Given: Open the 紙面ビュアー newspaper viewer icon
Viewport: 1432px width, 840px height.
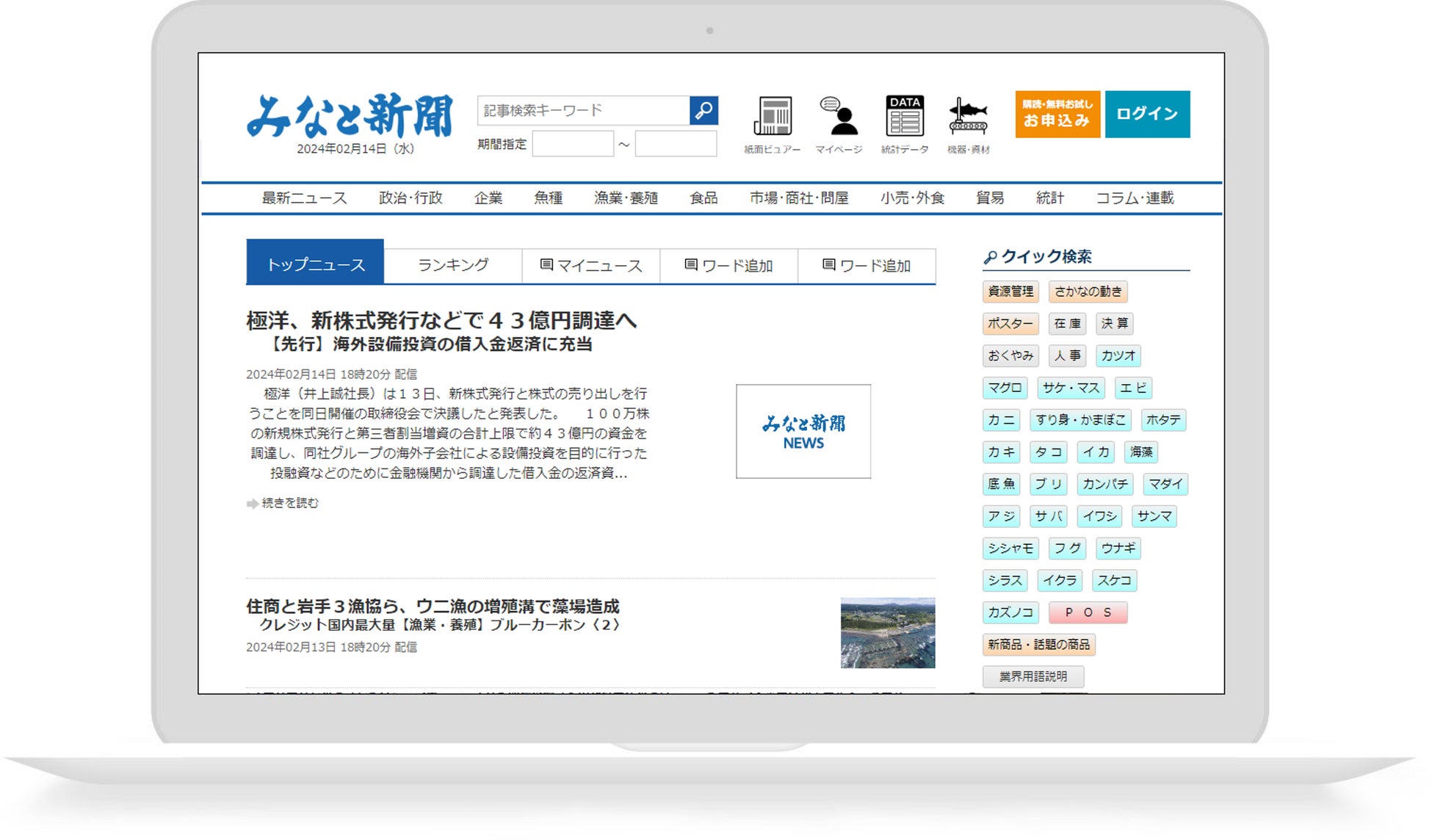Looking at the screenshot, I should click(772, 117).
